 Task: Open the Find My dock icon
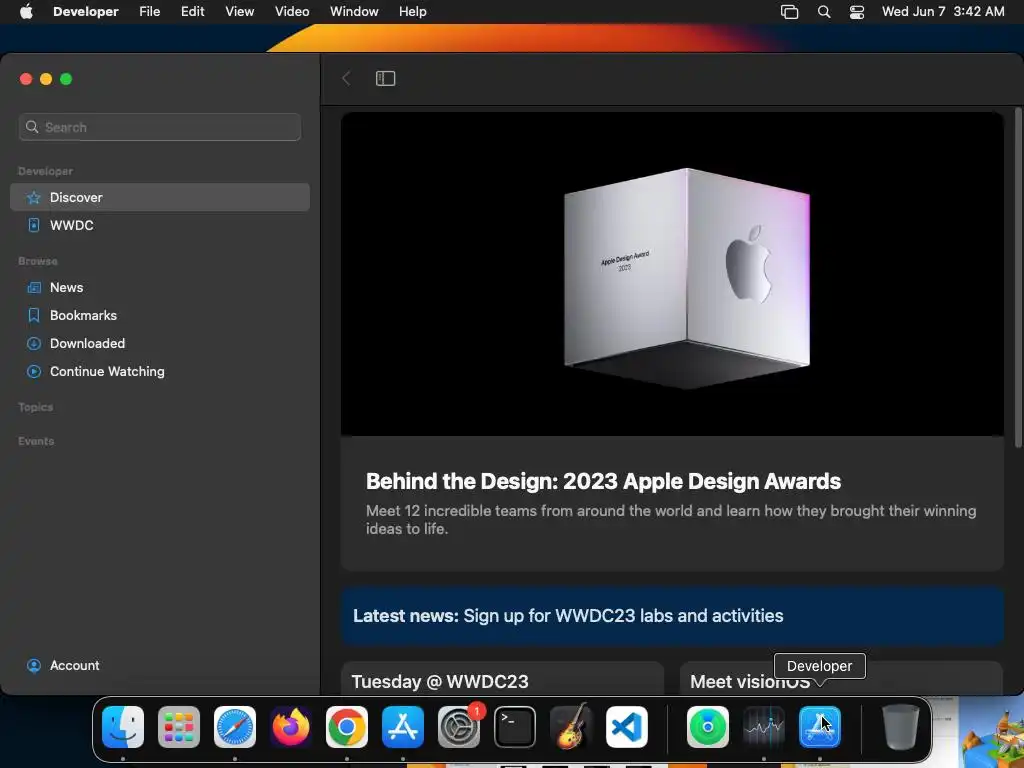tap(708, 727)
